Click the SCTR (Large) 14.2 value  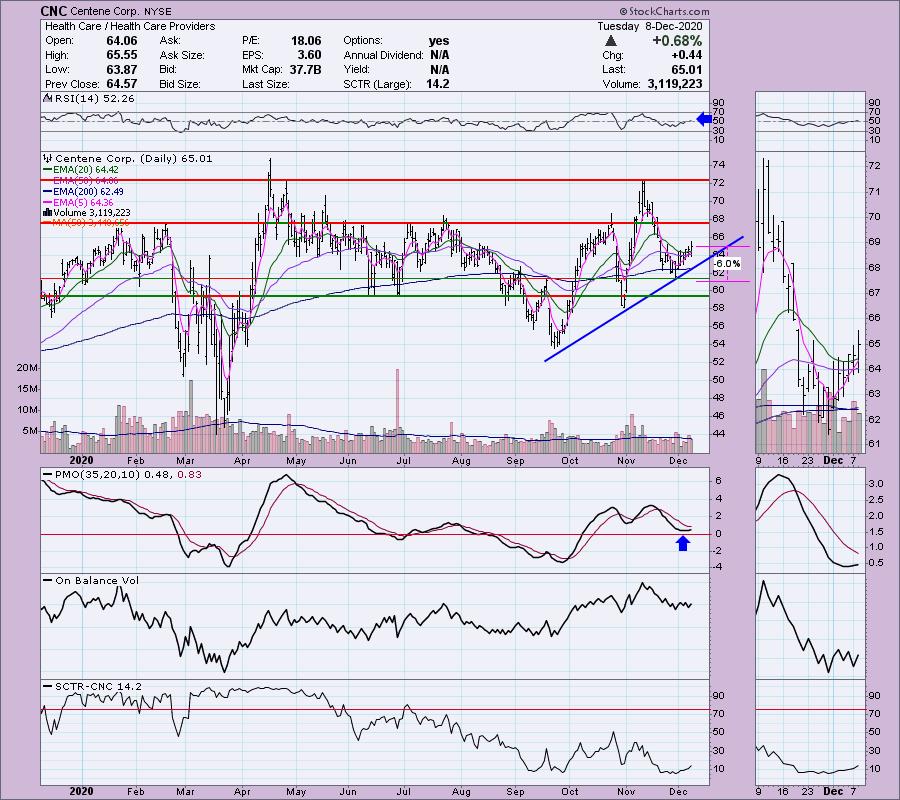coord(437,84)
